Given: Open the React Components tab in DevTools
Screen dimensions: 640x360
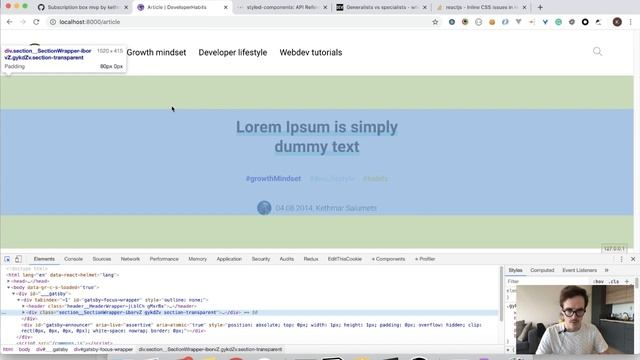Looking at the screenshot, I should tap(388, 259).
